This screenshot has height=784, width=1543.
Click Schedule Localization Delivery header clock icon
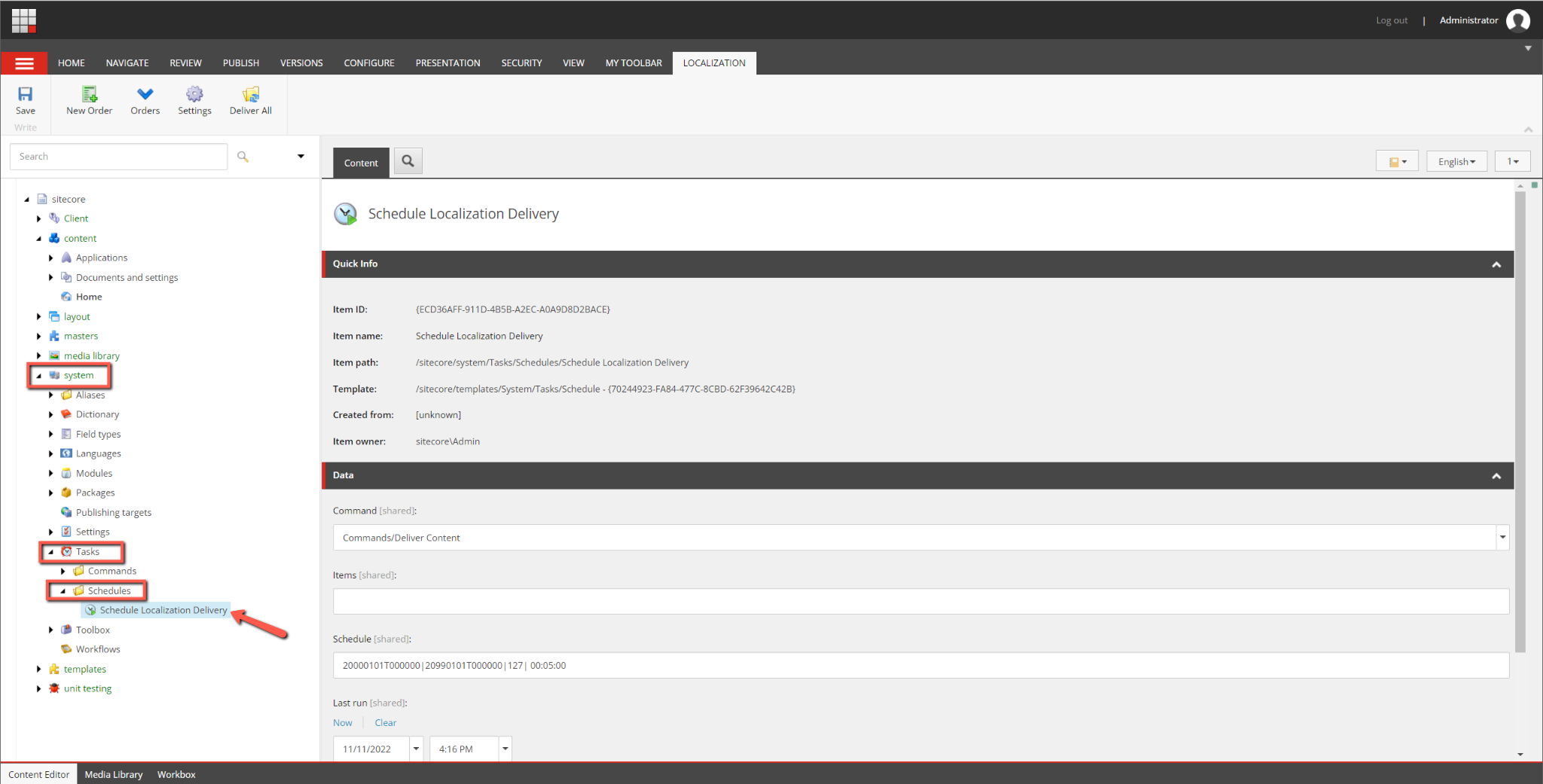pyautogui.click(x=346, y=214)
